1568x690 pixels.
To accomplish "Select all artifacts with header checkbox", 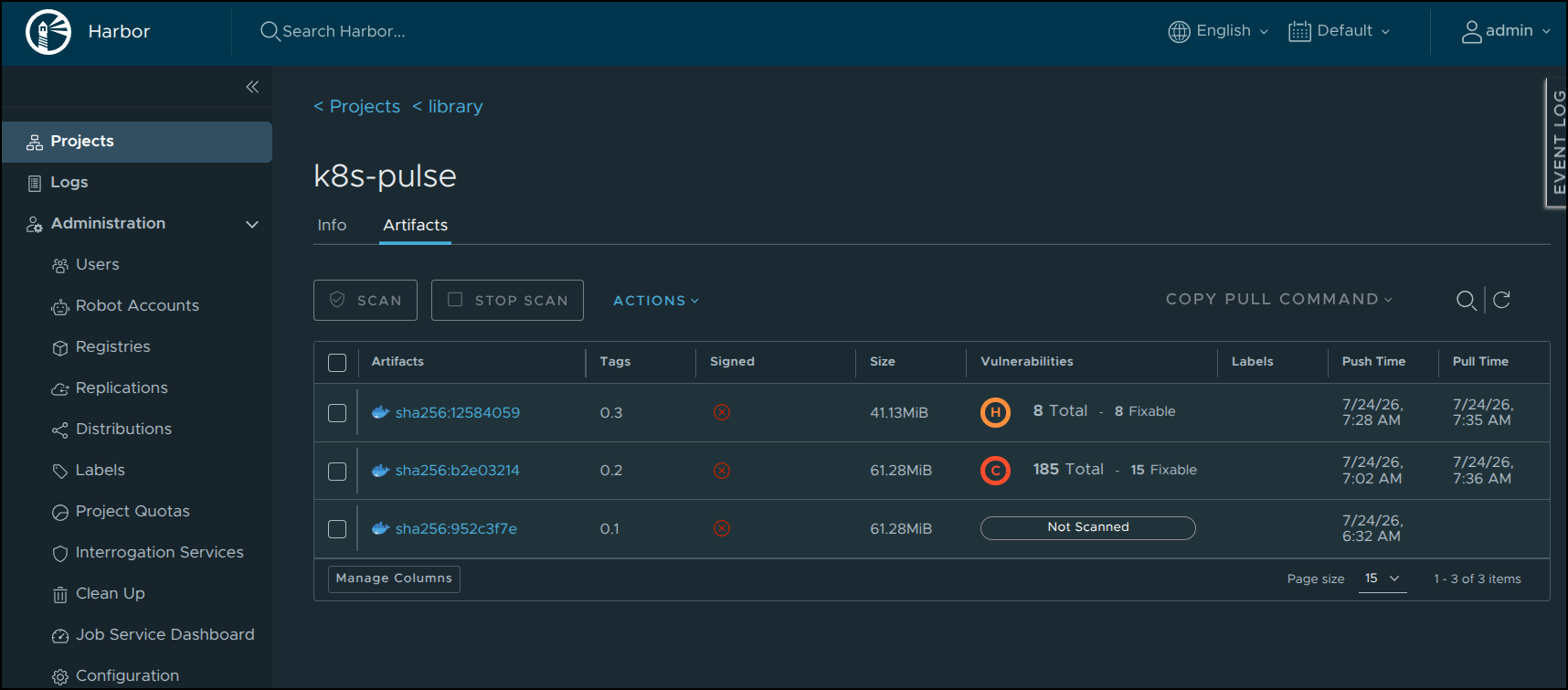I will [337, 363].
